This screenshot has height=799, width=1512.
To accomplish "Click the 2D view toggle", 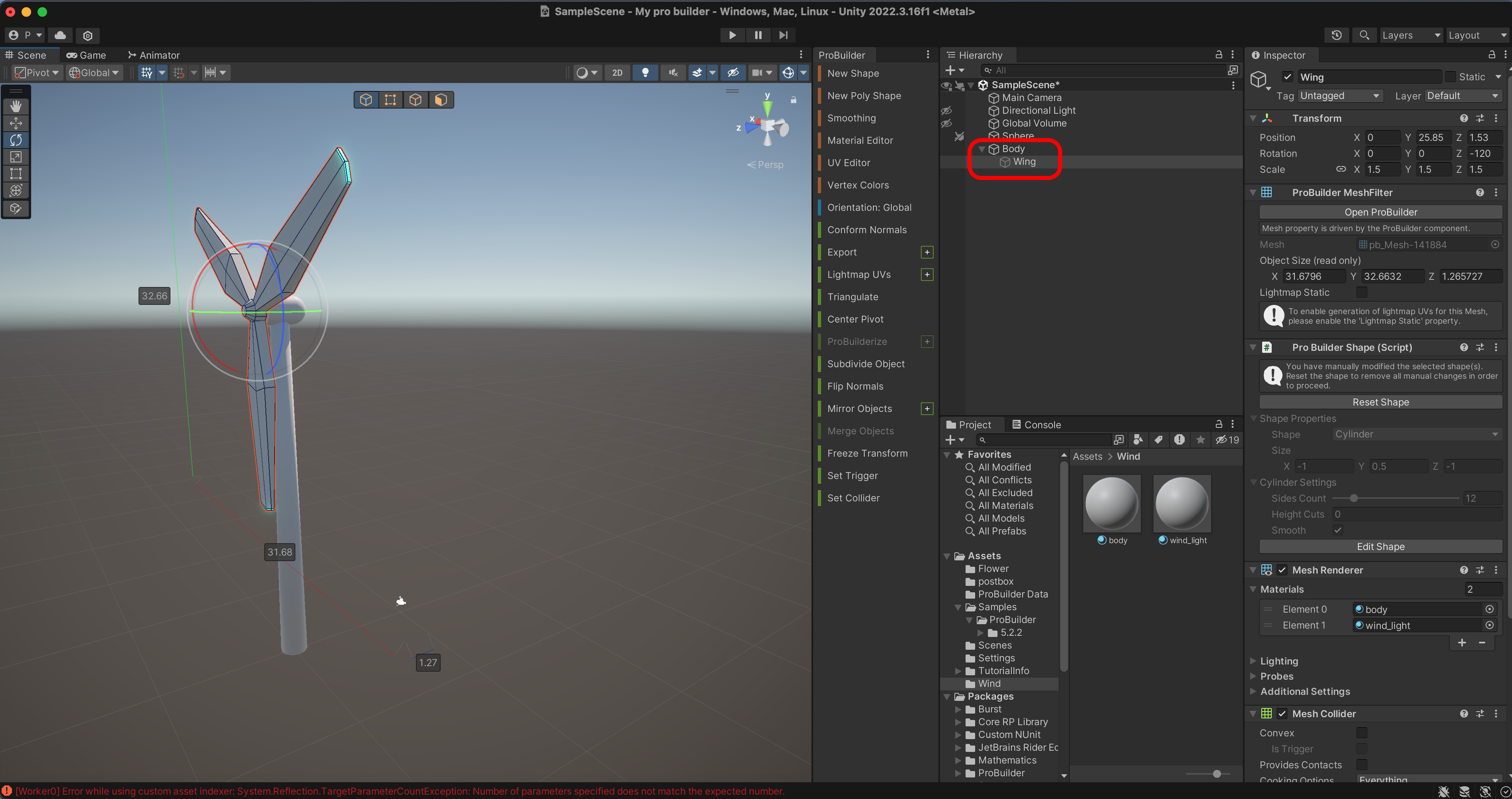I will [x=617, y=73].
